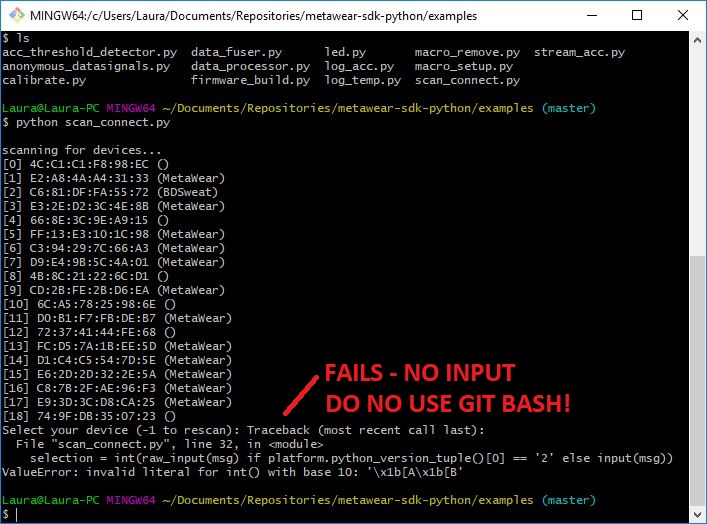Click the 'scanning for devices...' line
This screenshot has width=707, height=524.
tap(82, 150)
